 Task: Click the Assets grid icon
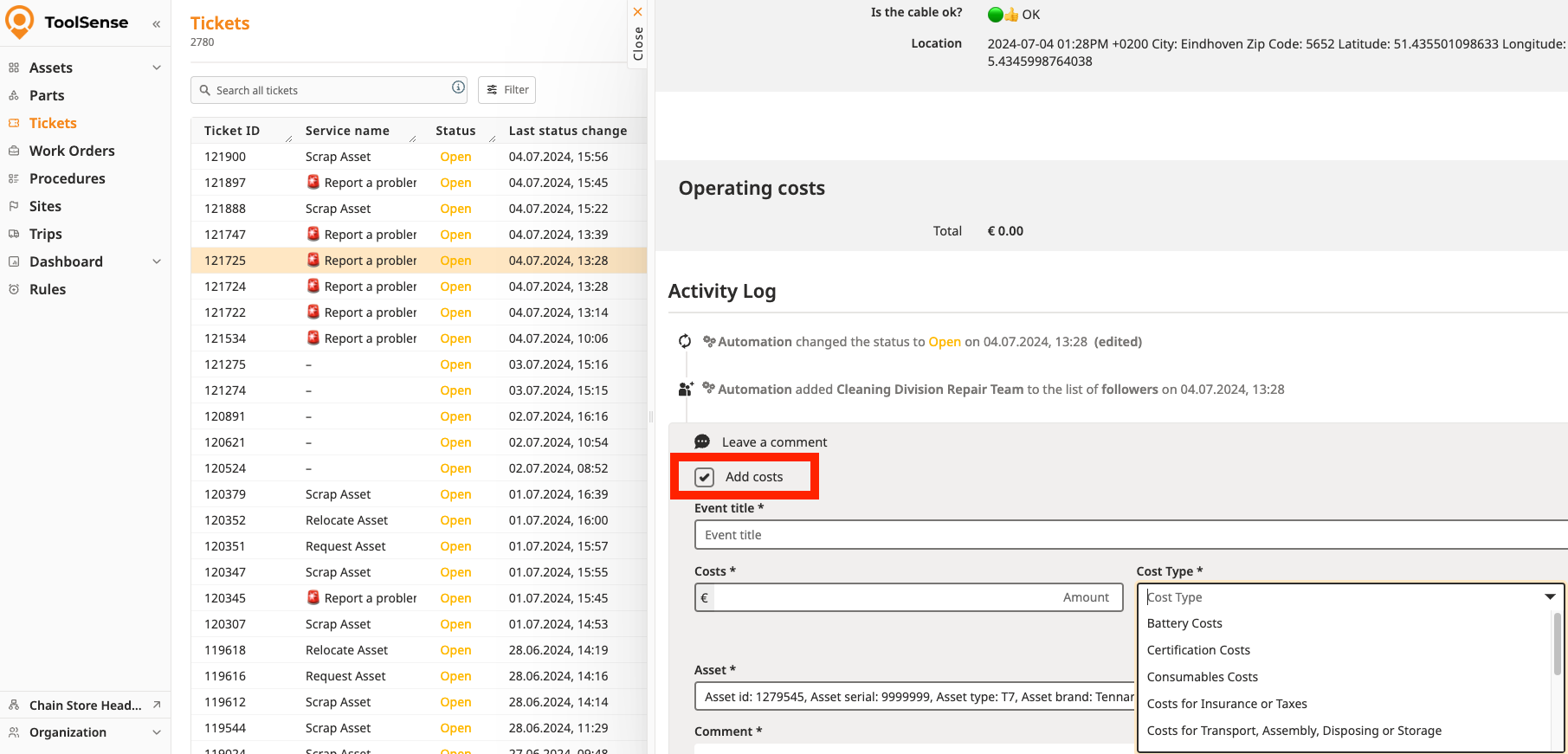(14, 68)
